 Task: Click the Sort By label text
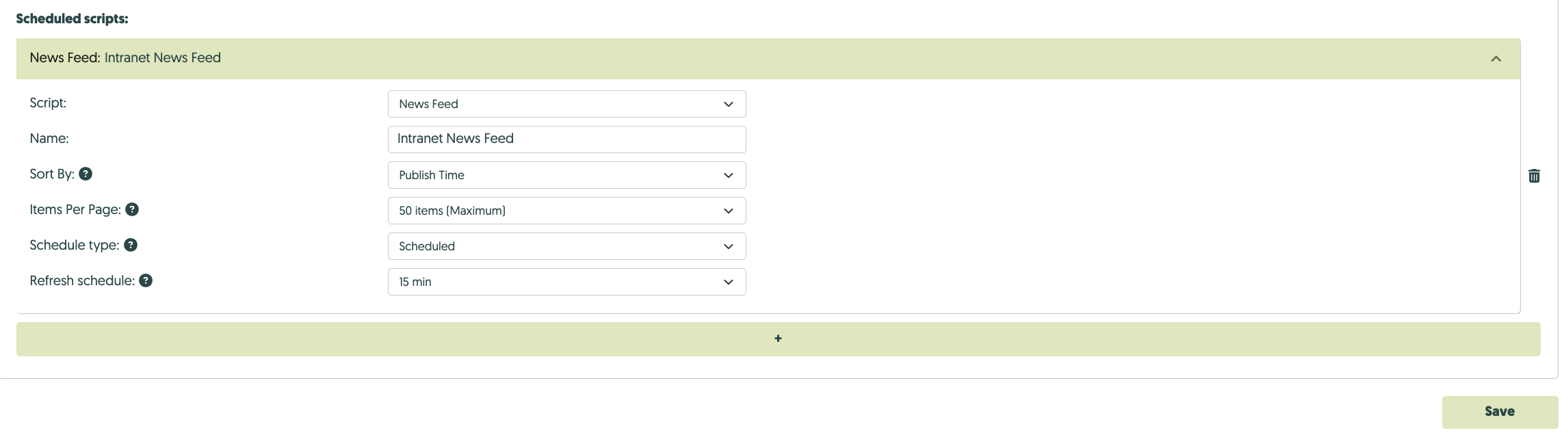tap(51, 174)
